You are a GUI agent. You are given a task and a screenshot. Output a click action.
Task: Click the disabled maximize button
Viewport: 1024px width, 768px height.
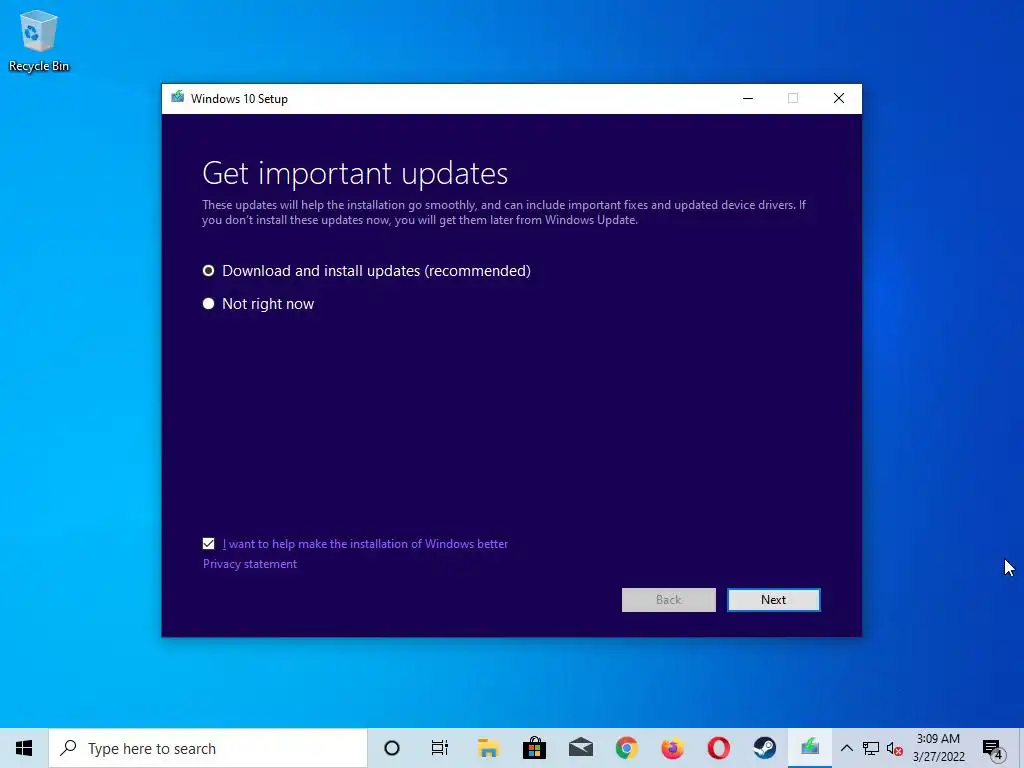793,99
